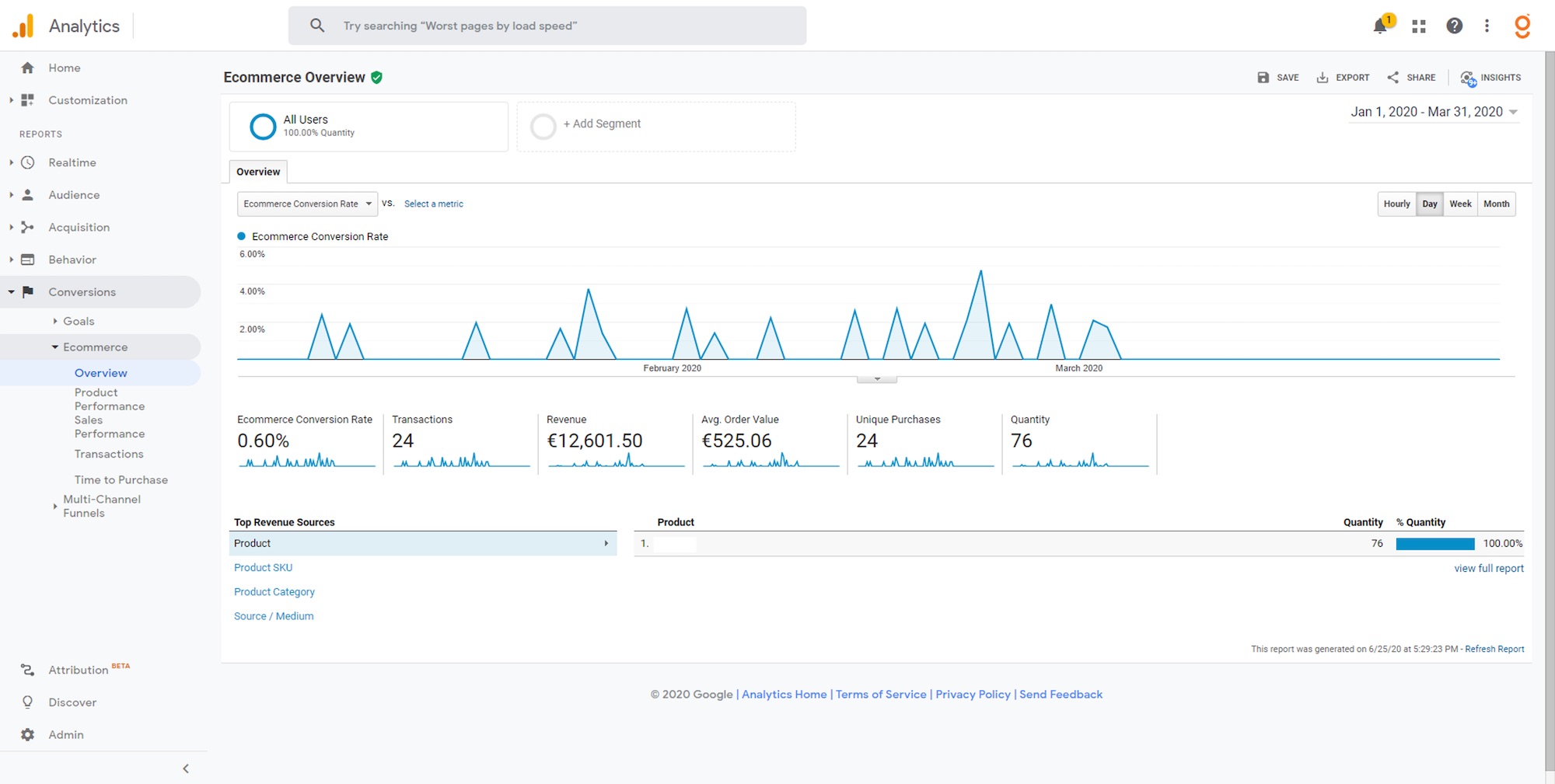Click the Product Category link
Screen dimensions: 1555x784
coord(274,592)
